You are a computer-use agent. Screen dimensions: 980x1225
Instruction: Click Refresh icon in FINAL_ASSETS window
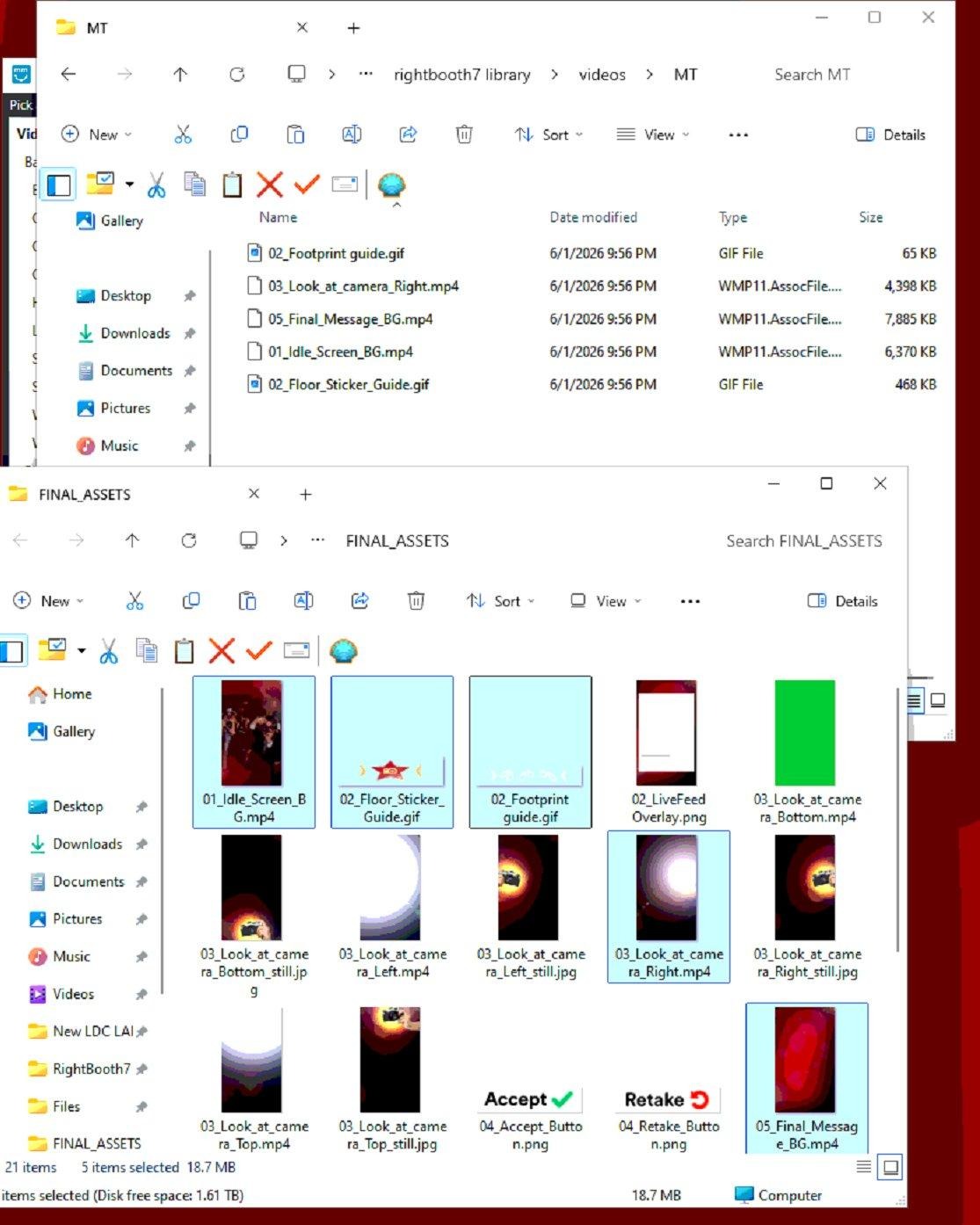[x=189, y=540]
